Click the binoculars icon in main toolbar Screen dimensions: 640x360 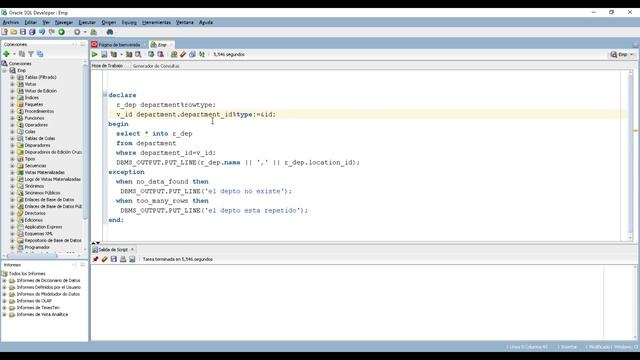tap(110, 32)
